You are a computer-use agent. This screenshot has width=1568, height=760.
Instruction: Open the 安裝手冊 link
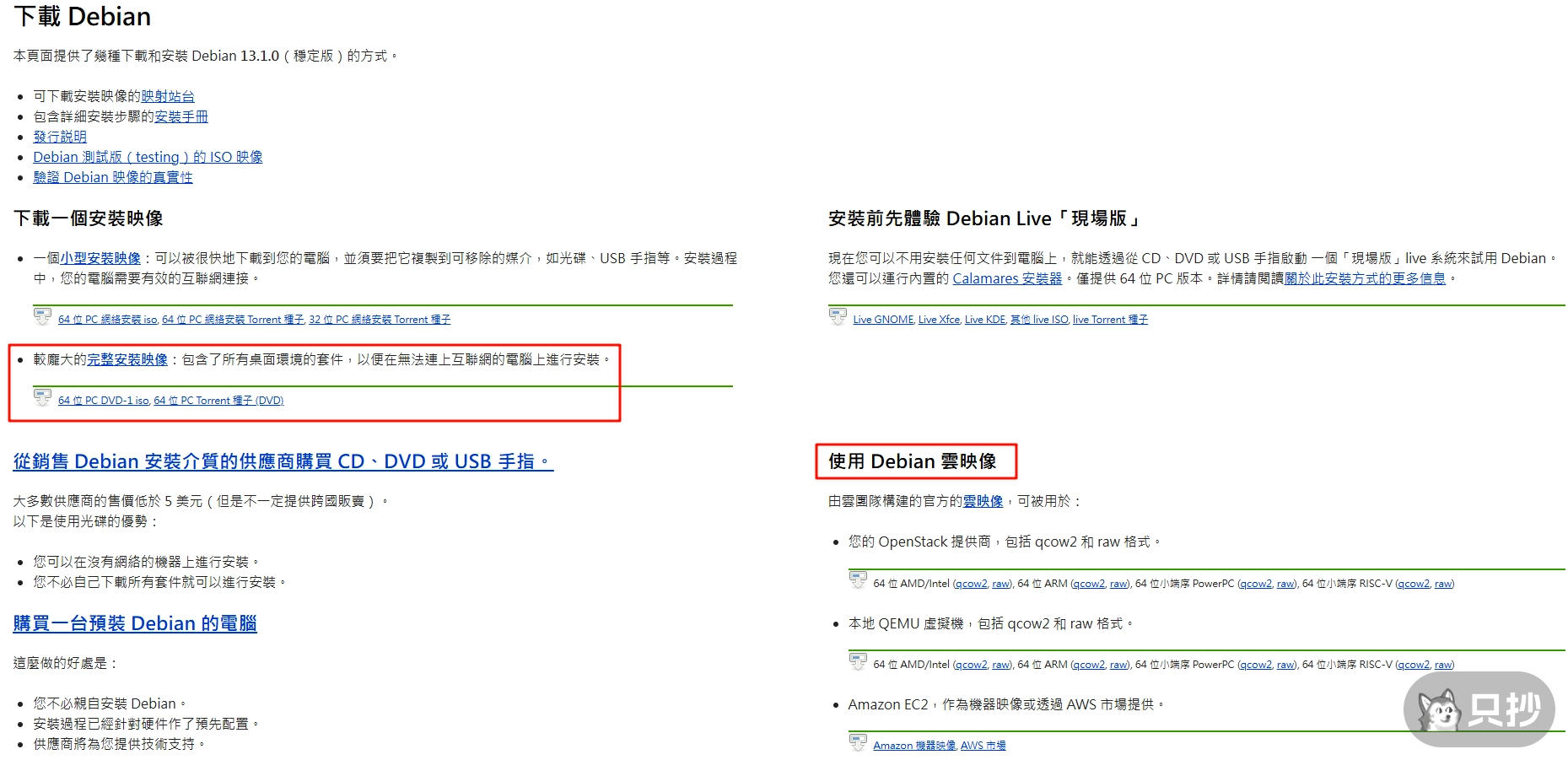(180, 116)
